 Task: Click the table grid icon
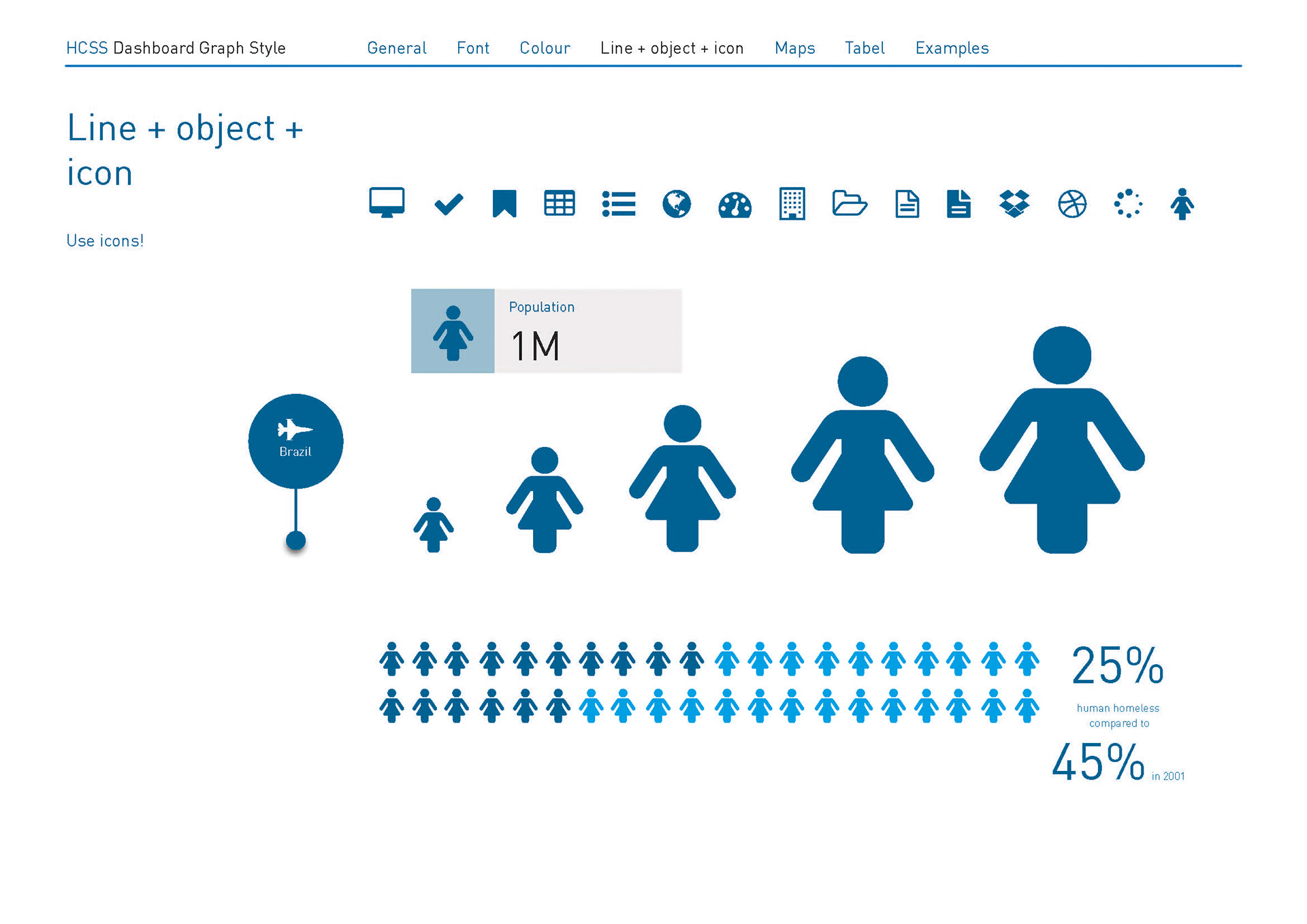tap(560, 203)
